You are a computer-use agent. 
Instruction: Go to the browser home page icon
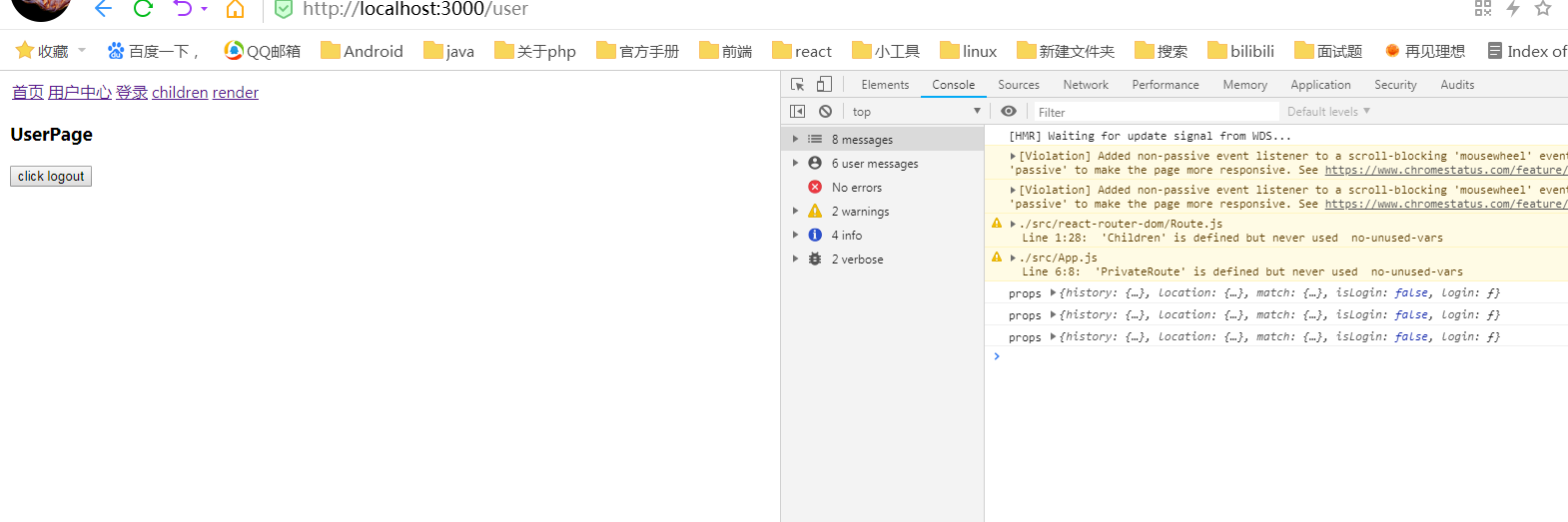[x=235, y=9]
